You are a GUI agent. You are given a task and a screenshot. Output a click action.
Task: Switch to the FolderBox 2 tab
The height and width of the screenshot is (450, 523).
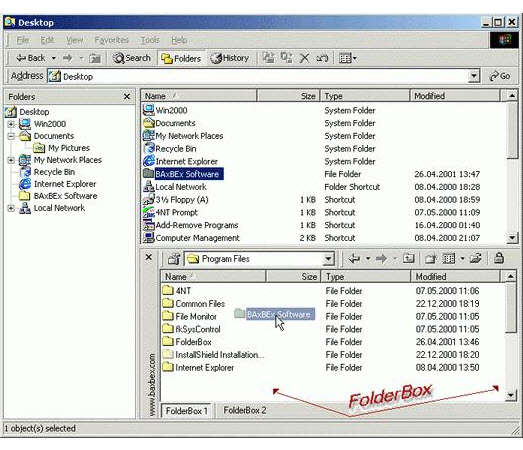(x=245, y=410)
